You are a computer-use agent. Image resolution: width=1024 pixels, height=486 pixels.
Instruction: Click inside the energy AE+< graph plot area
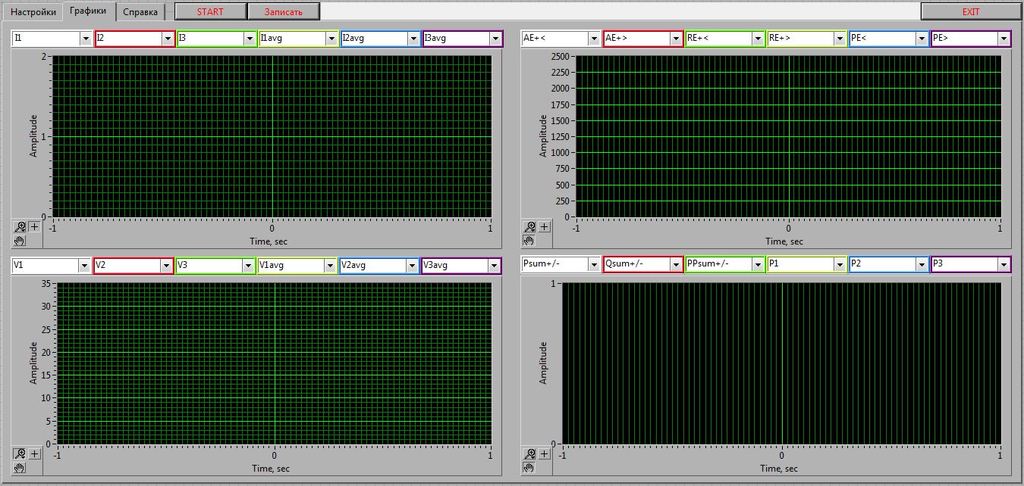[x=788, y=137]
